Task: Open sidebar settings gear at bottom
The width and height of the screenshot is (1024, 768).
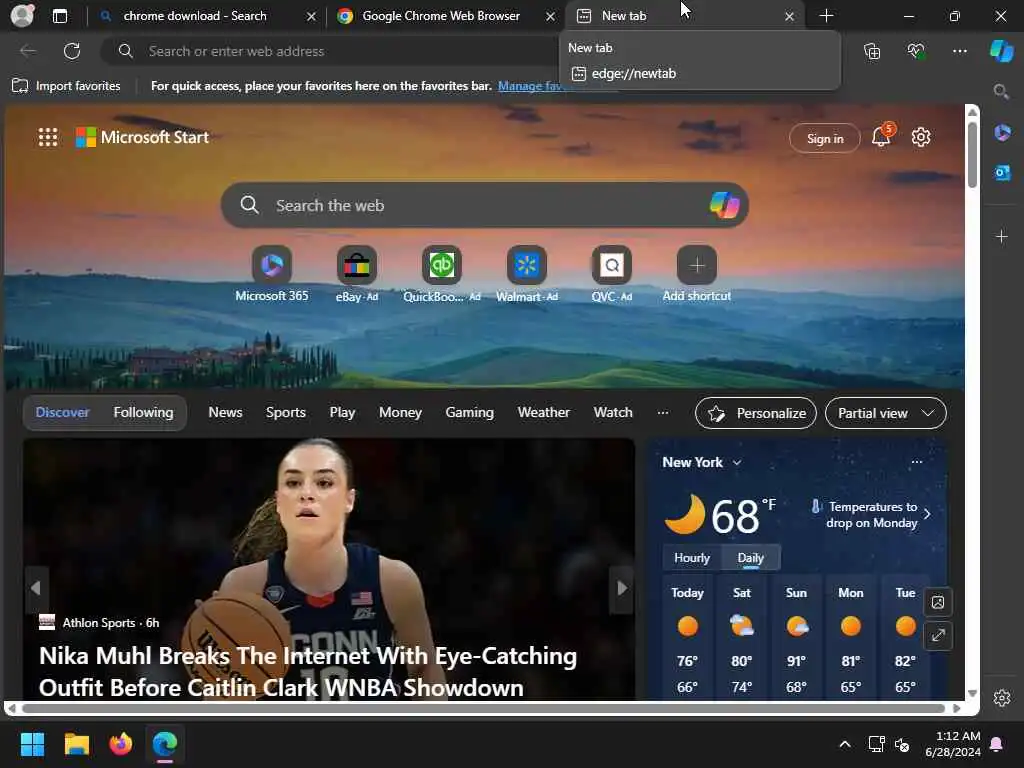Action: click(x=1002, y=698)
